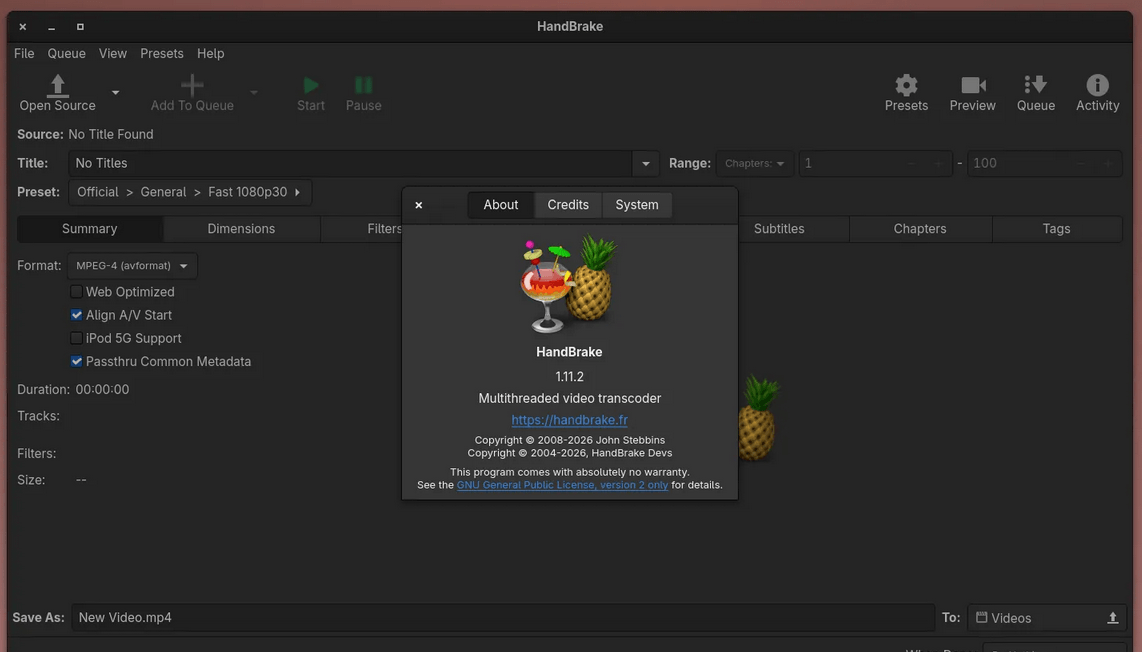Open the Presets gear icon

coord(906,85)
